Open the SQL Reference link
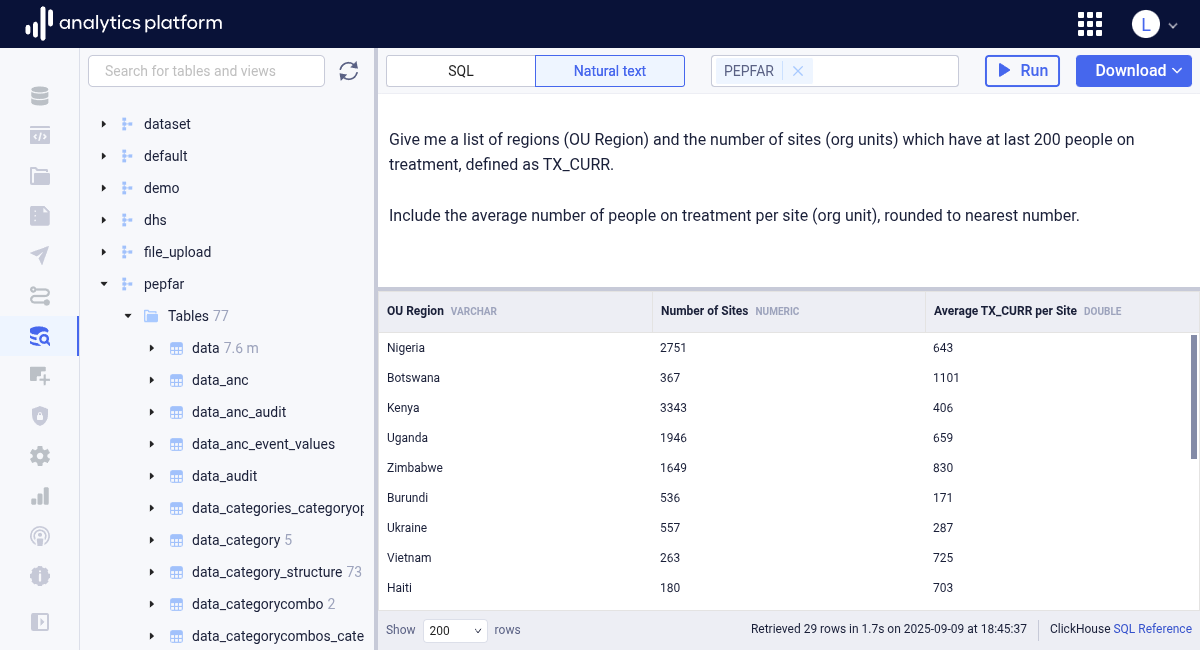This screenshot has width=1200, height=650. 1152,629
